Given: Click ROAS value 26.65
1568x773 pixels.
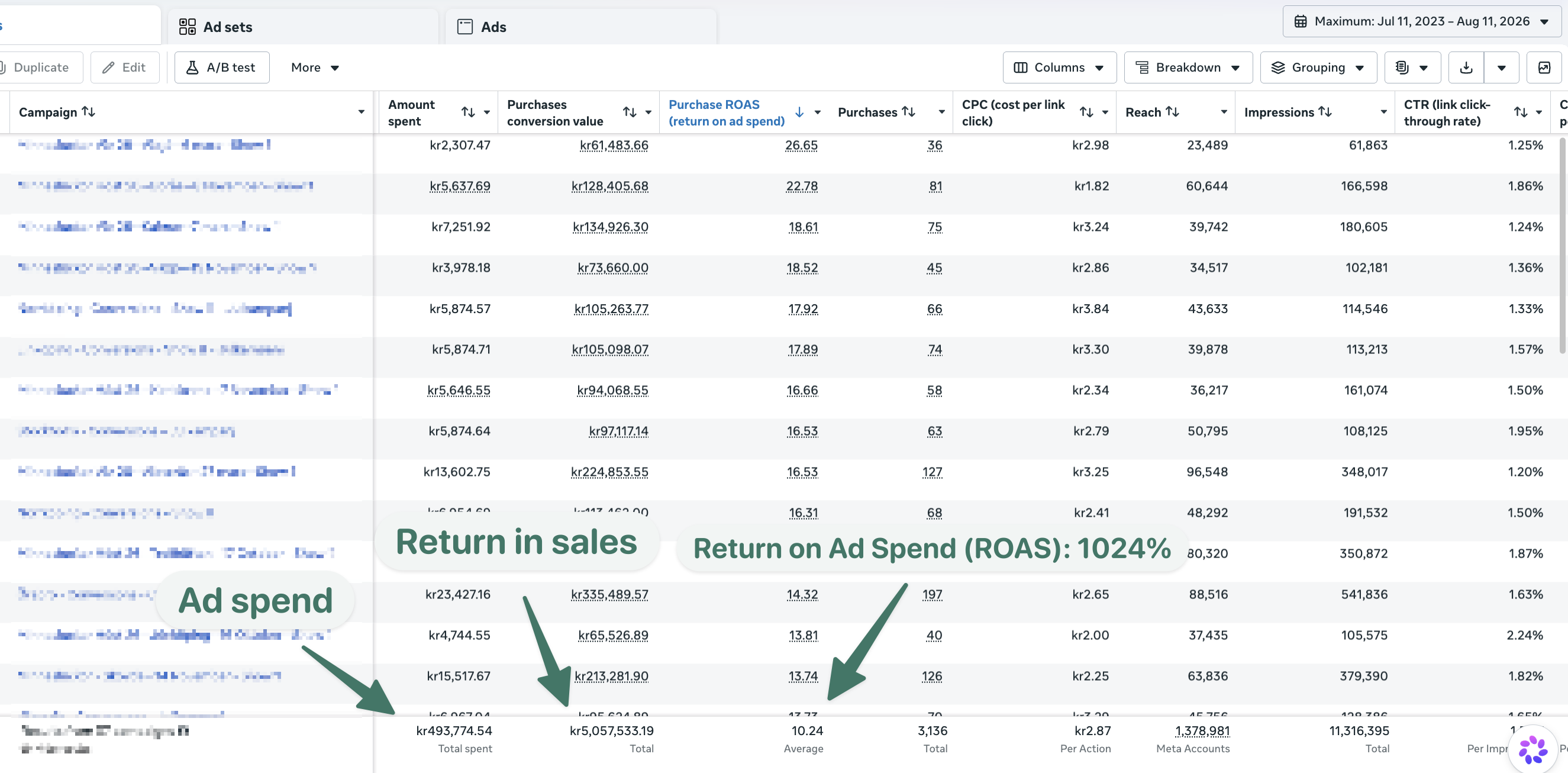Looking at the screenshot, I should [x=801, y=146].
